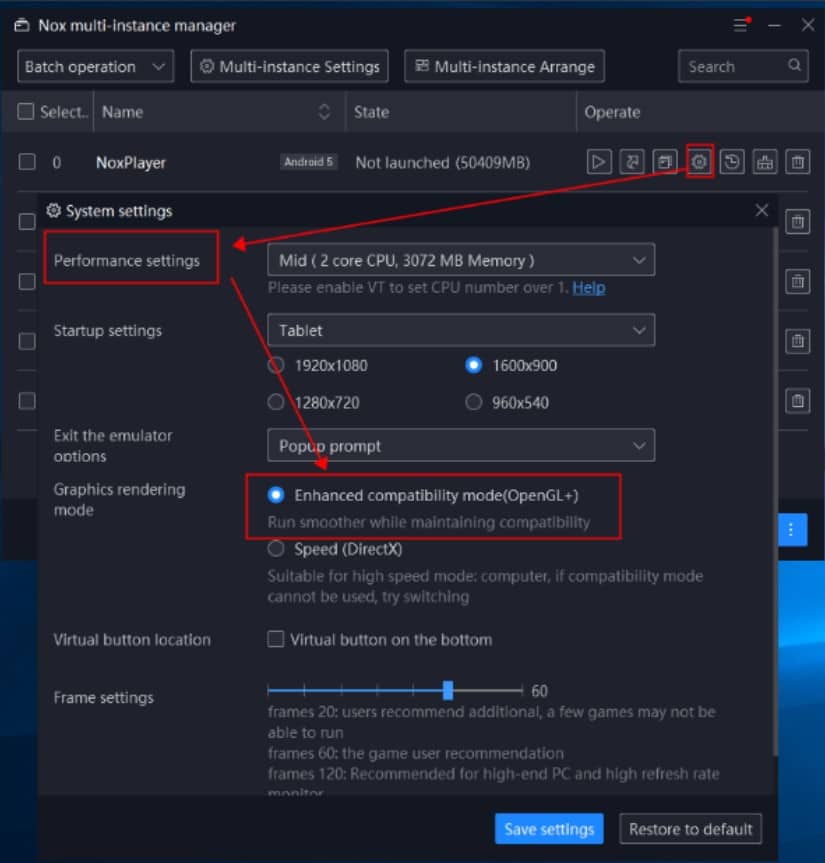
Task: Open the Tablet startup mode dropdown
Action: coord(461,330)
